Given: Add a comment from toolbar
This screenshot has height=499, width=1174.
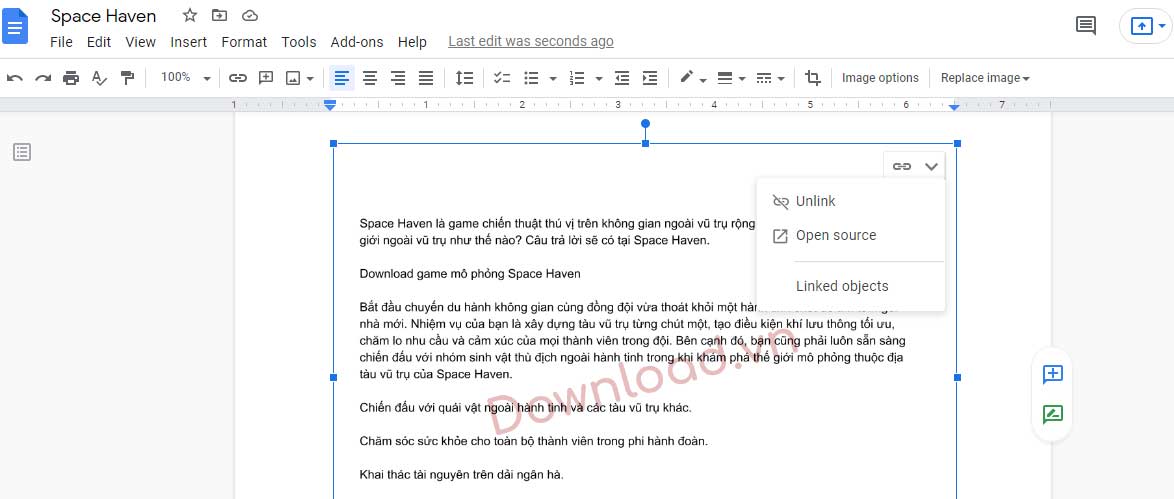Looking at the screenshot, I should [x=266, y=78].
